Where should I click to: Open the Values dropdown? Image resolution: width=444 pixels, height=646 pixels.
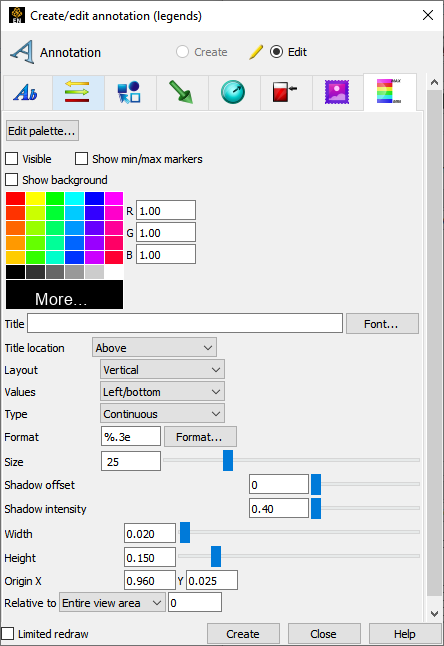pos(162,392)
